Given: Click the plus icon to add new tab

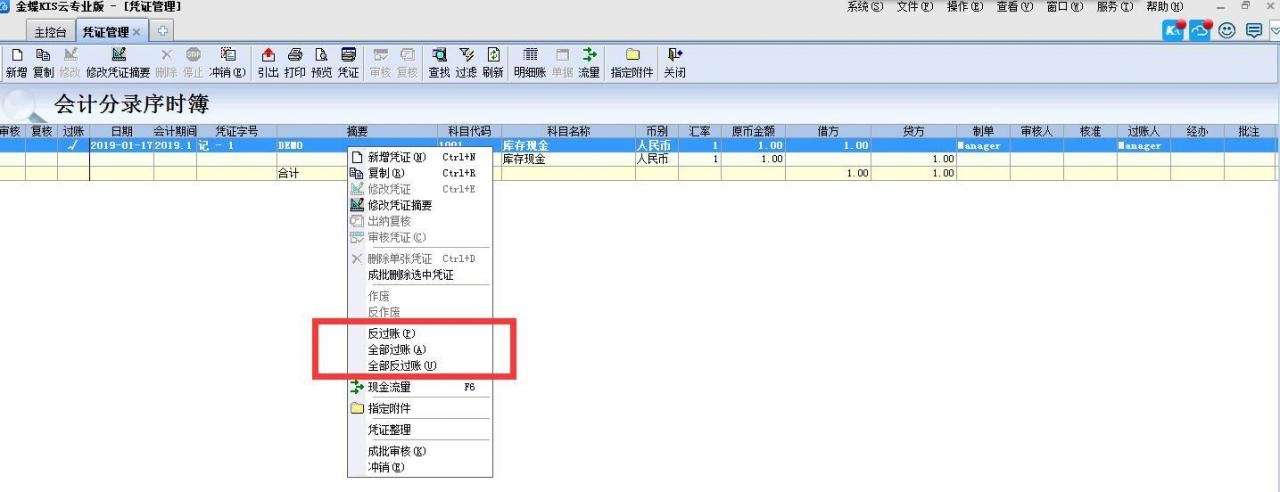Looking at the screenshot, I should tap(164, 33).
